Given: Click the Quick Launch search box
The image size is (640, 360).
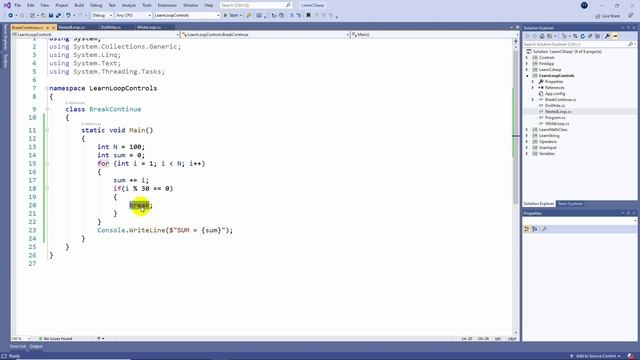Looking at the screenshot, I should pyautogui.click(x=255, y=5).
